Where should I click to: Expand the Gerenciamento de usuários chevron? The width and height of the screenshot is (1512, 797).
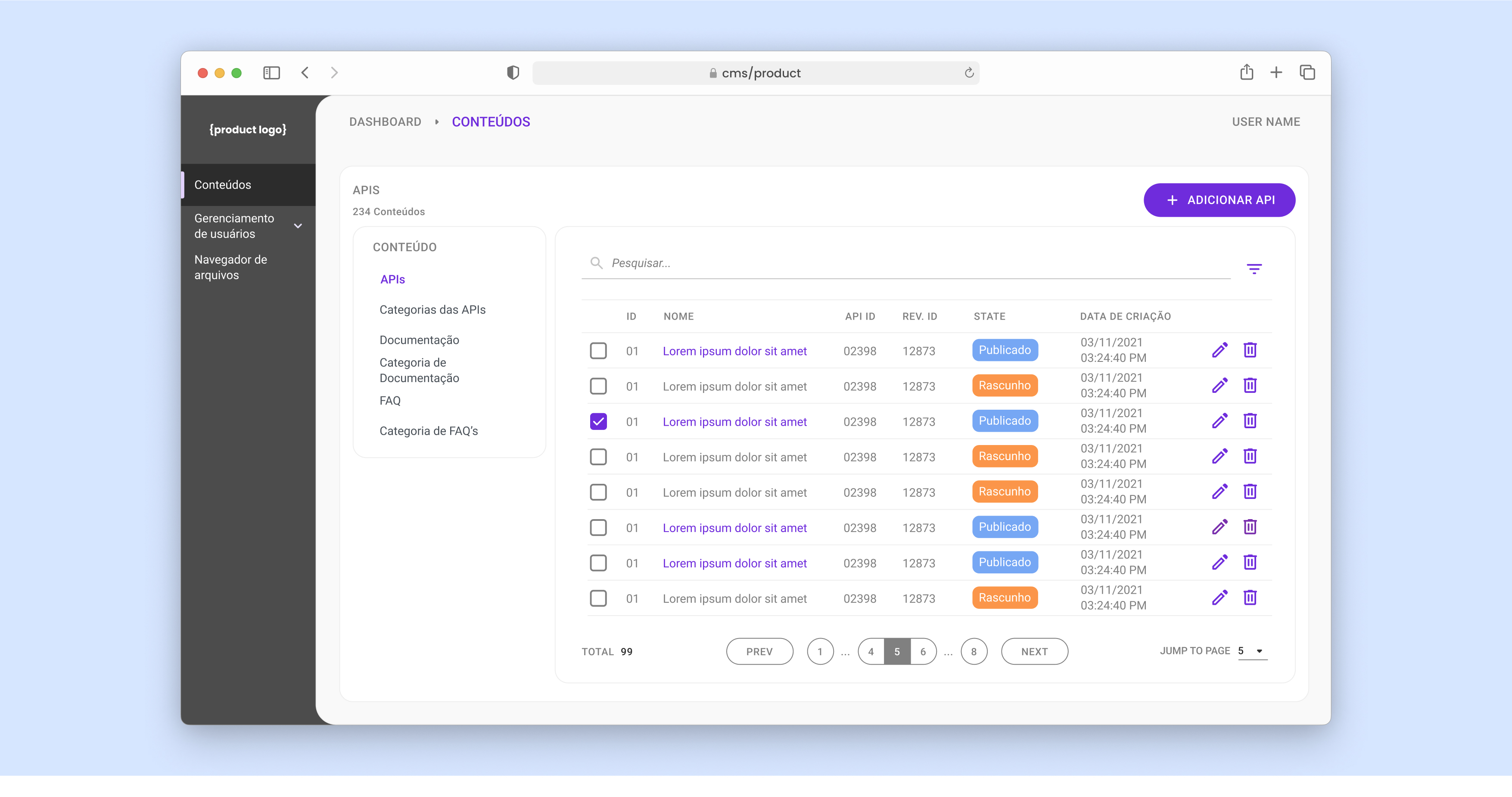tap(298, 226)
